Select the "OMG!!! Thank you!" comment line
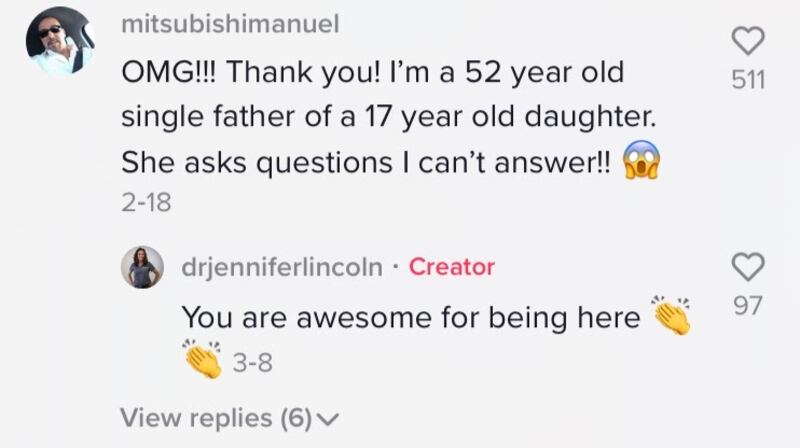Viewport: 800px width, 448px height. pos(372,74)
